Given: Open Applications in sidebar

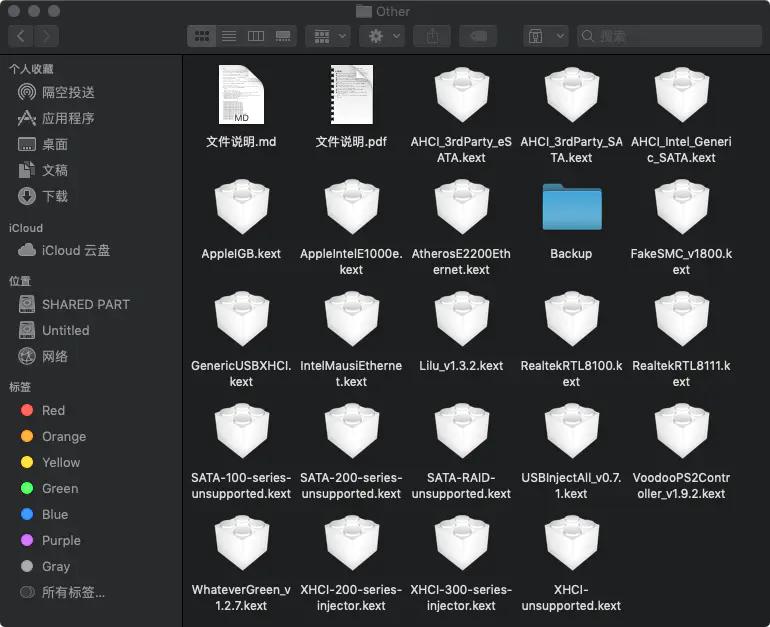Looking at the screenshot, I should (x=56, y=118).
